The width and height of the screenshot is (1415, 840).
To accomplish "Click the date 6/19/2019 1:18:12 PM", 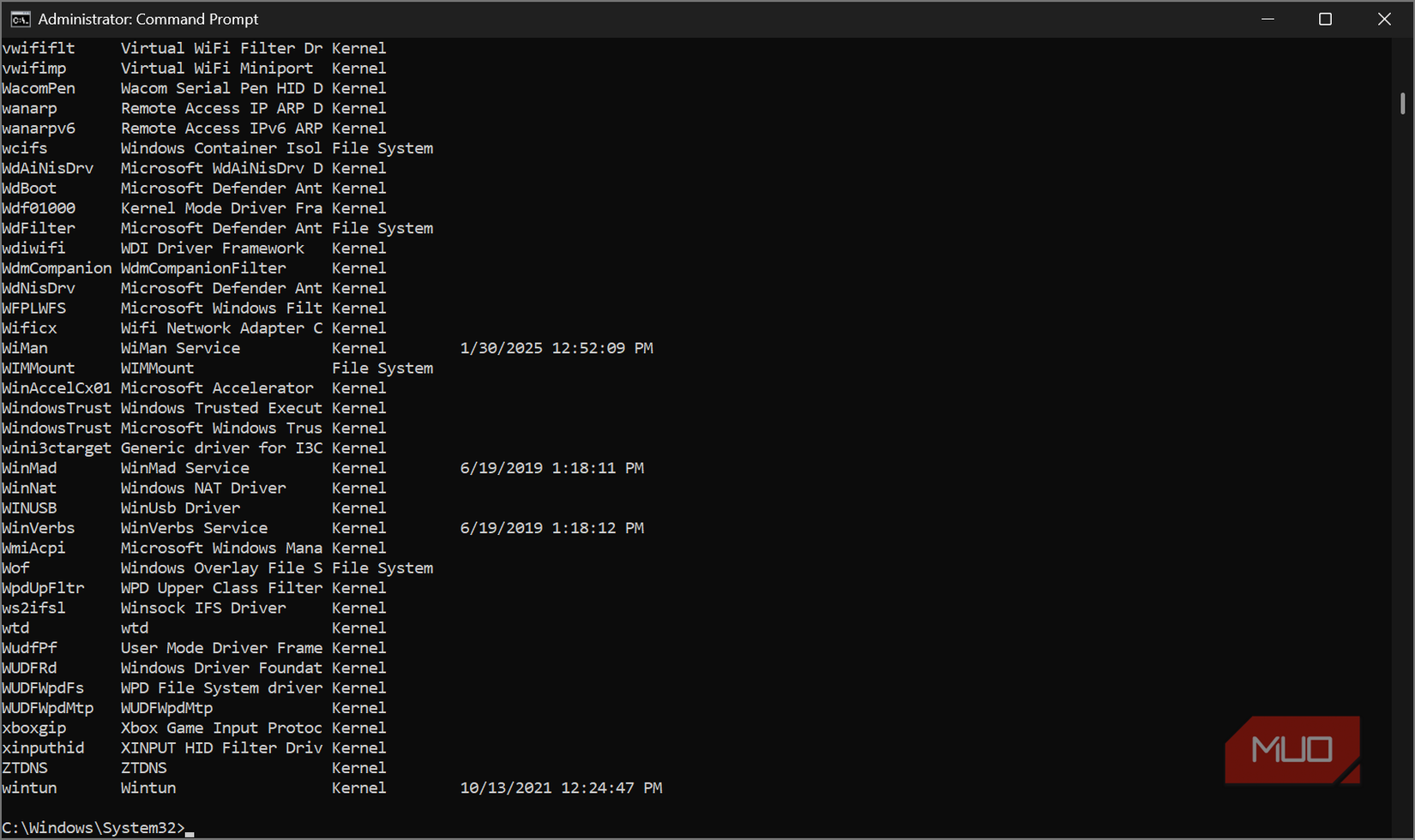I will pyautogui.click(x=552, y=529).
